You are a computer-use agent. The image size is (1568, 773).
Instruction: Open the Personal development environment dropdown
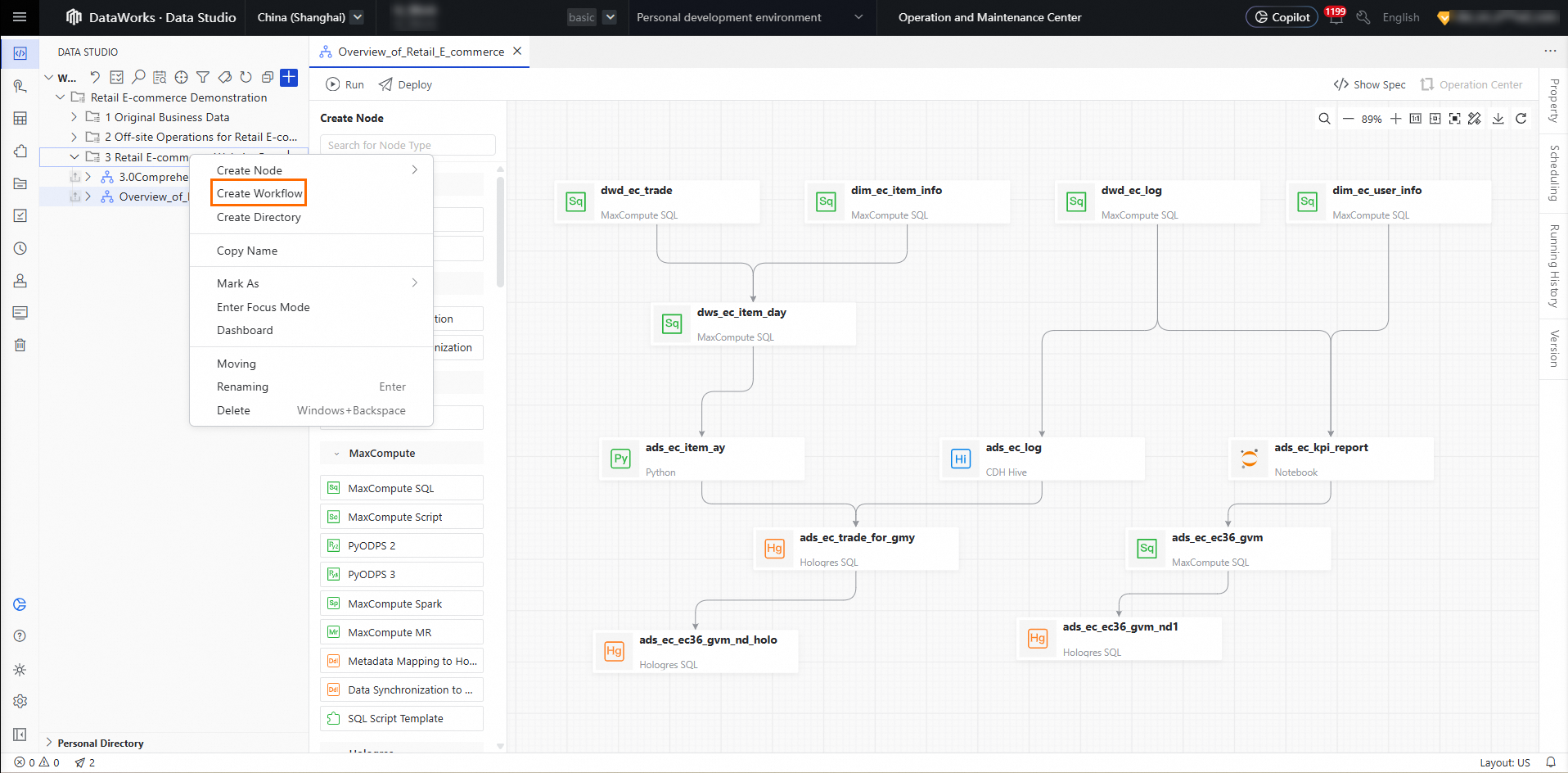coord(750,16)
